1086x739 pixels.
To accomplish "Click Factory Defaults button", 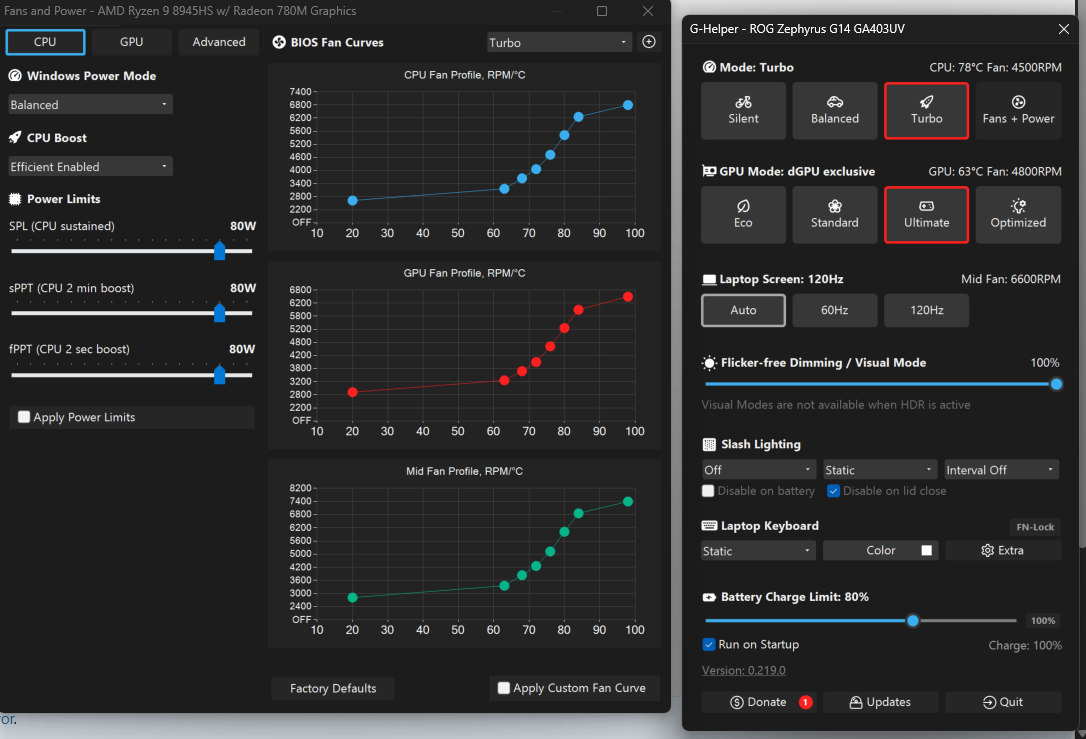I will [333, 688].
